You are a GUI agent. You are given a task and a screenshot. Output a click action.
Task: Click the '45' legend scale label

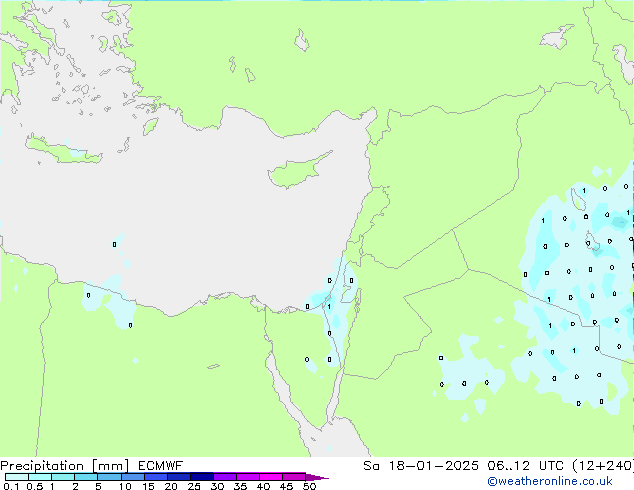tap(286, 486)
